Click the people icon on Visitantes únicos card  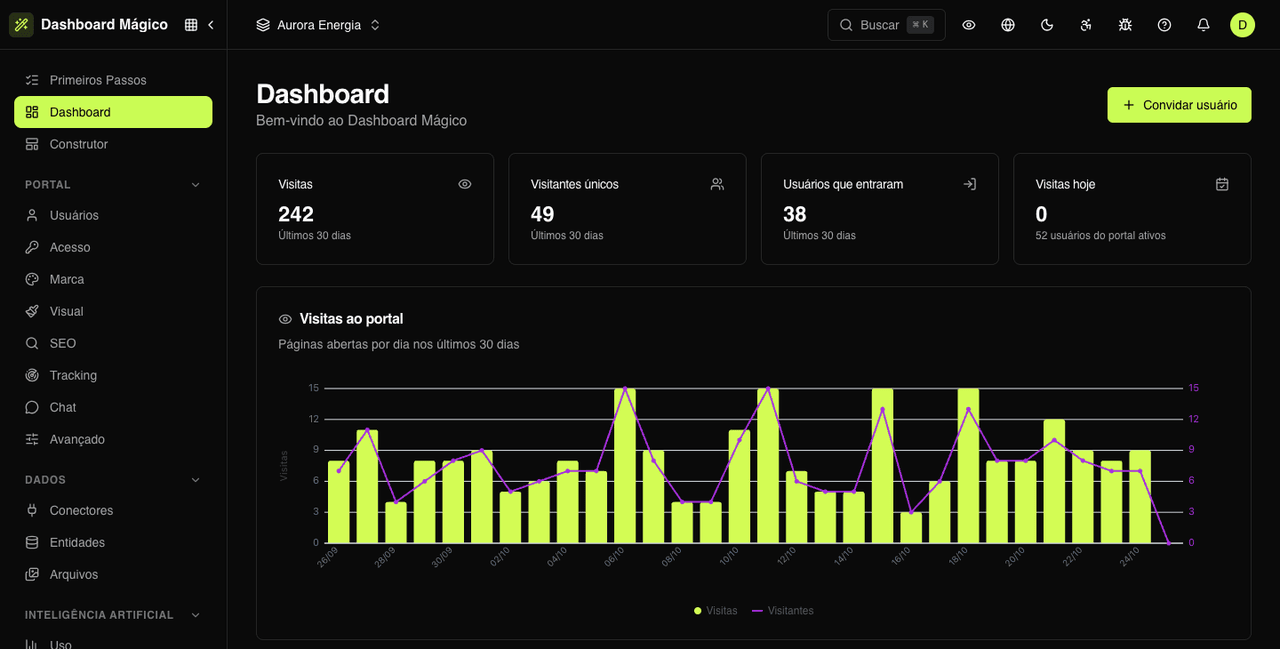(717, 184)
